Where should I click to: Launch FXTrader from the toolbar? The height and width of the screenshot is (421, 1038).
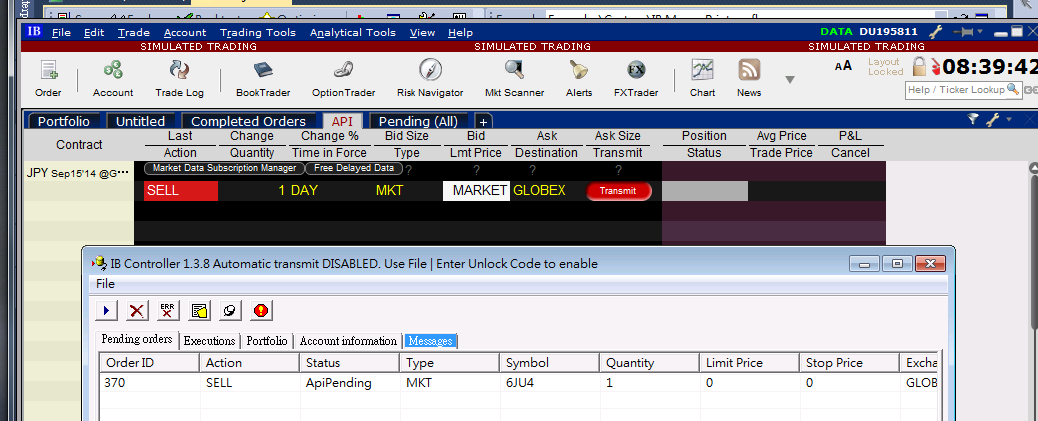(636, 78)
